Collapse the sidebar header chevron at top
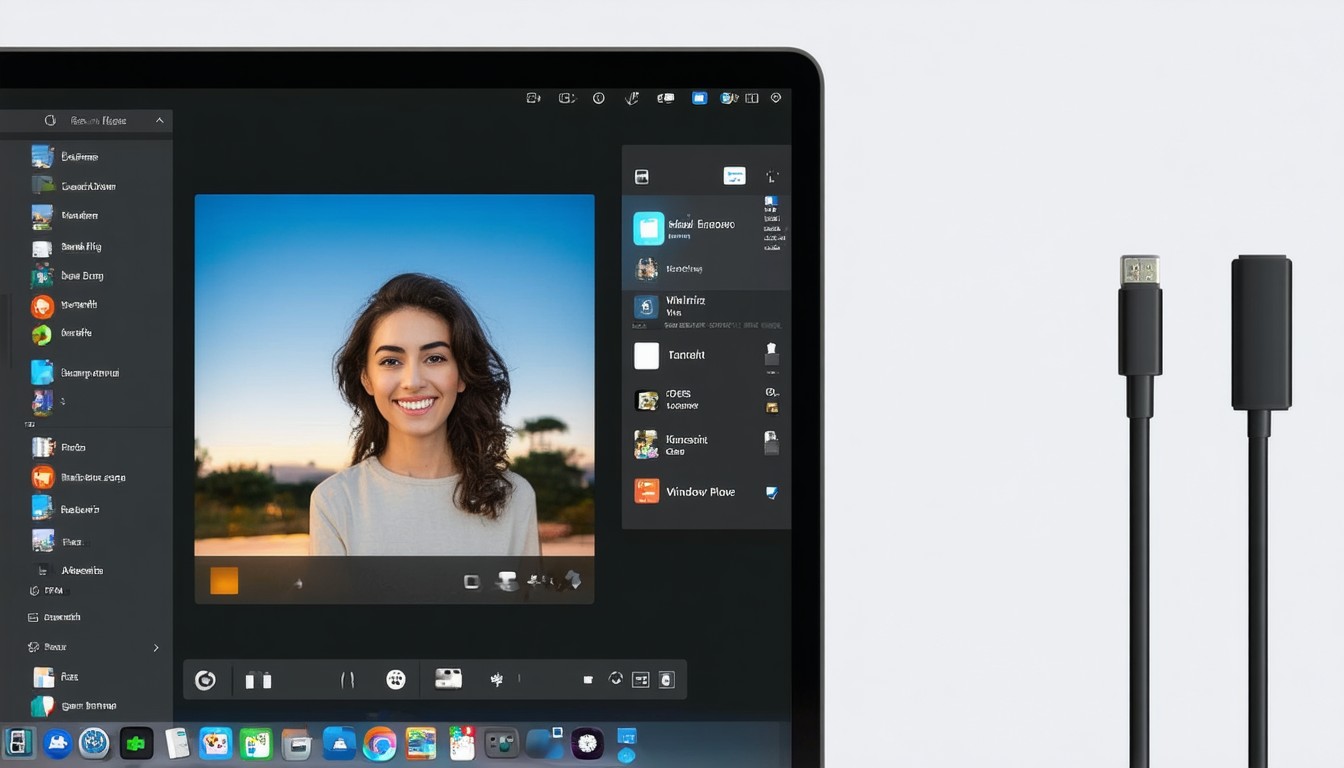This screenshot has height=768, width=1344. click(x=159, y=121)
